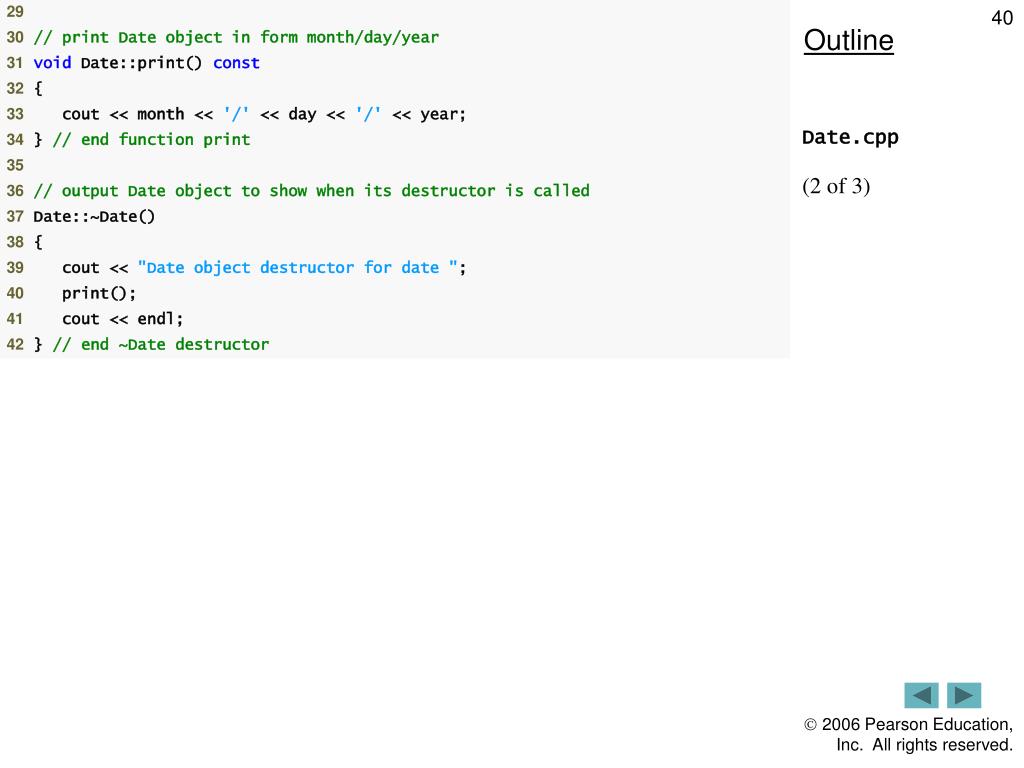This screenshot has width=1024, height=768.
Task: Select "// end ~Date destructor" comment
Action: coord(161,344)
